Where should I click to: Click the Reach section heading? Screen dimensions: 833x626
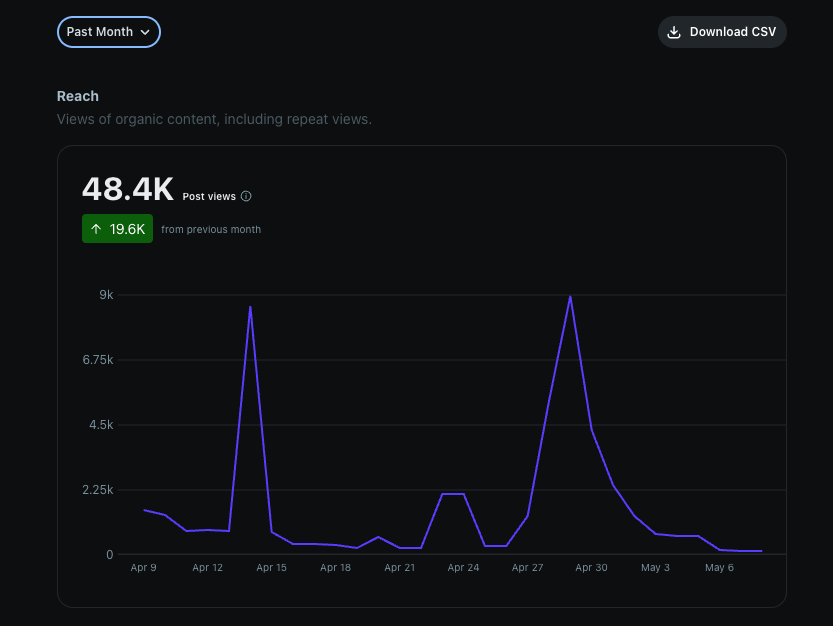click(x=78, y=96)
